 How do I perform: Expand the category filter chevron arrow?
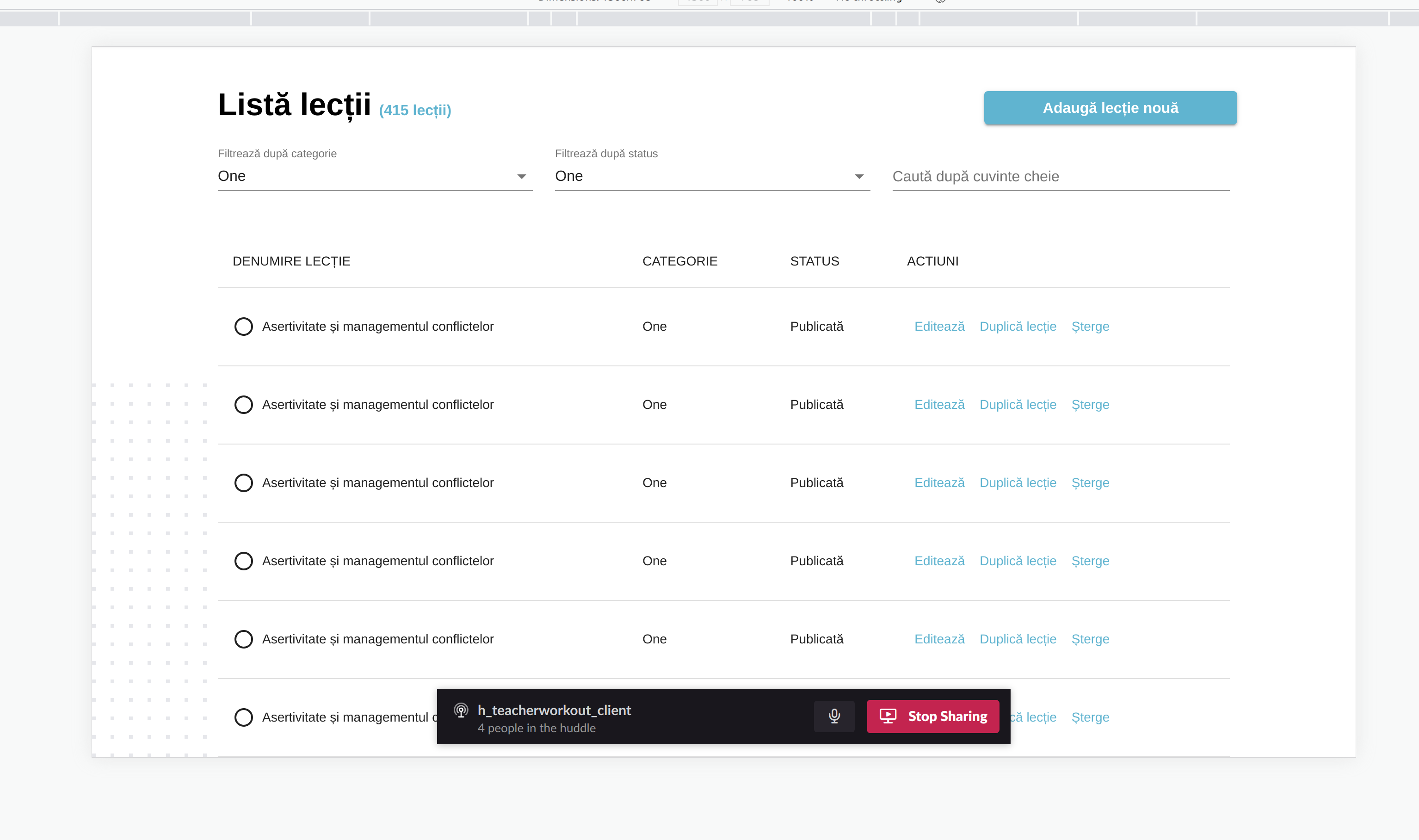[521, 176]
